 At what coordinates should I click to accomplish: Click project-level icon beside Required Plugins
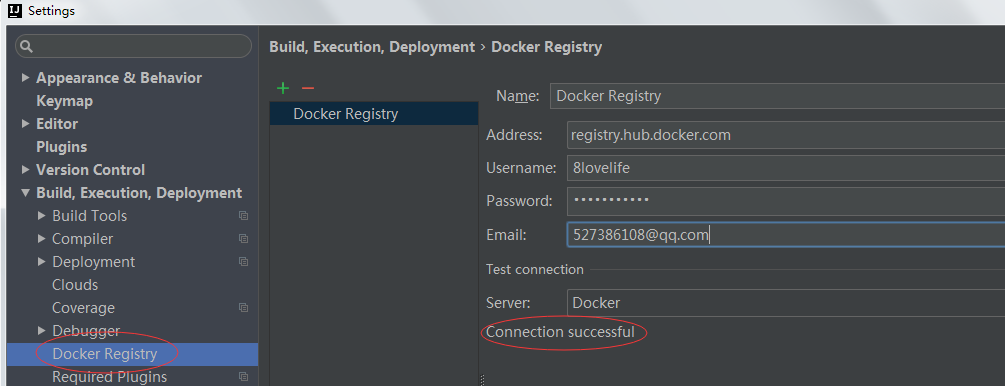pyautogui.click(x=244, y=376)
